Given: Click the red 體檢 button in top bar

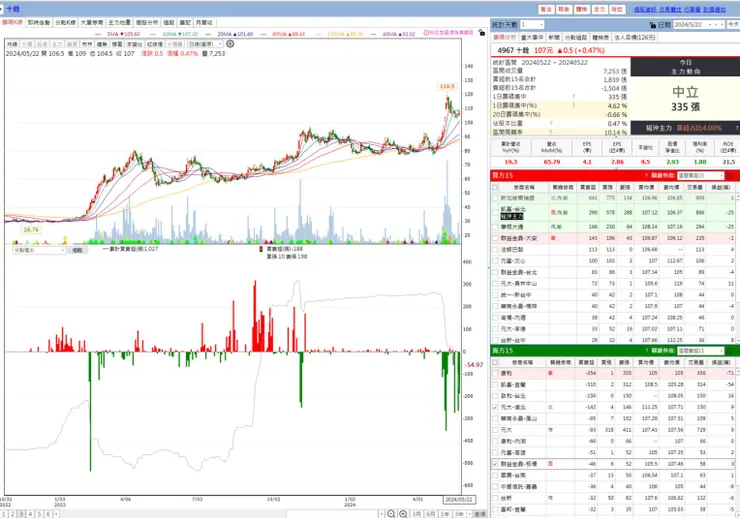Looking at the screenshot, I should tap(581, 9).
